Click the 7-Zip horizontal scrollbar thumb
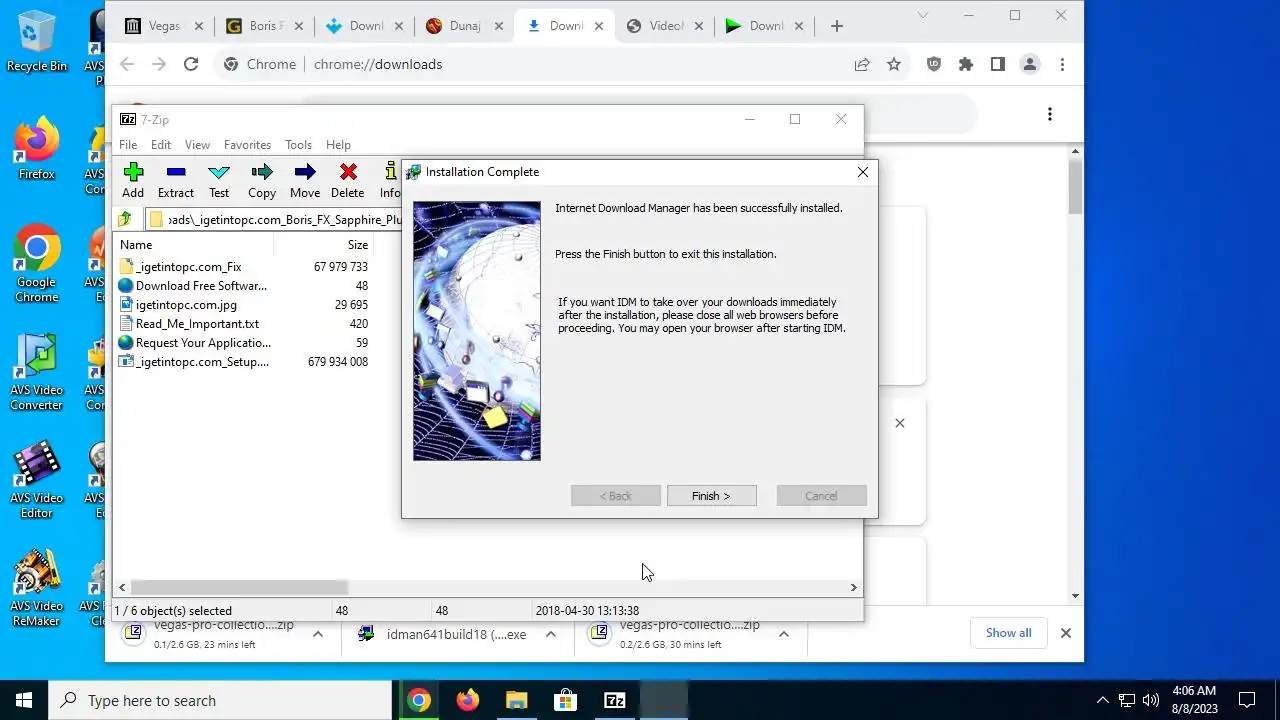Image resolution: width=1280 pixels, height=720 pixels. click(239, 588)
